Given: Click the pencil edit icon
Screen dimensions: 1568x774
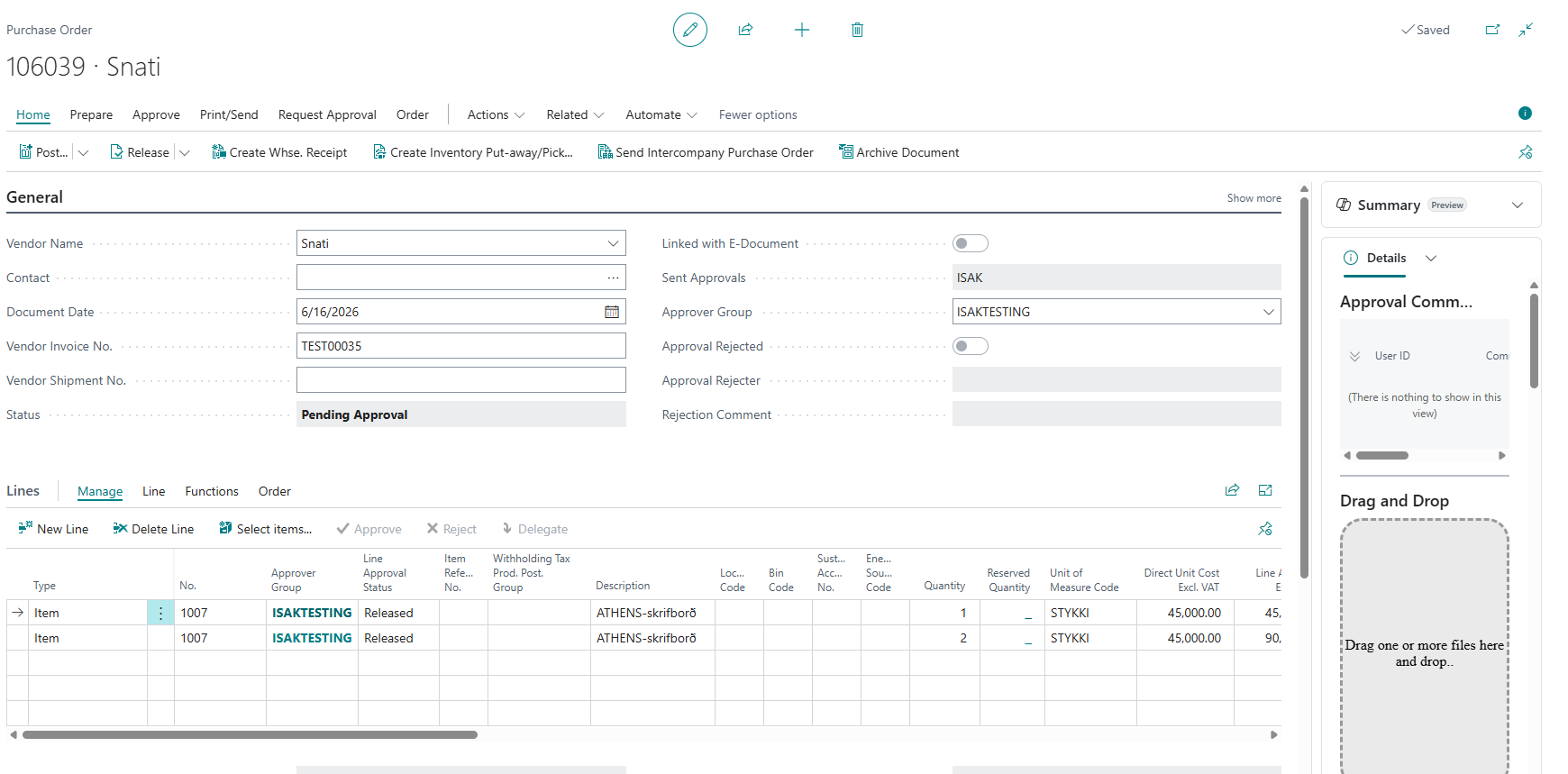Looking at the screenshot, I should pos(690,30).
